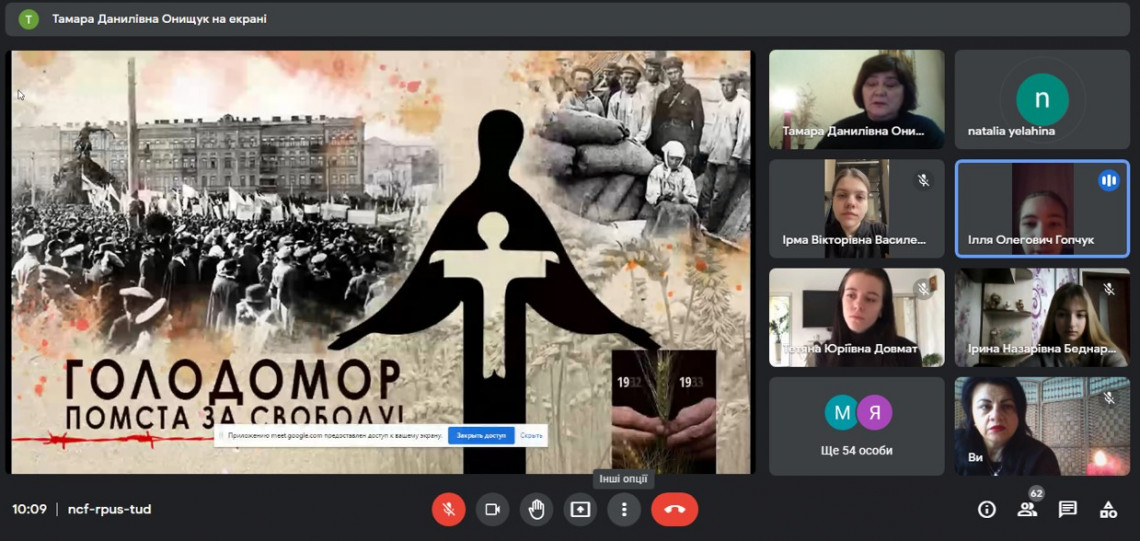Image resolution: width=1140 pixels, height=541 pixels.
Task: Open meeting details info icon
Action: pyautogui.click(x=987, y=510)
